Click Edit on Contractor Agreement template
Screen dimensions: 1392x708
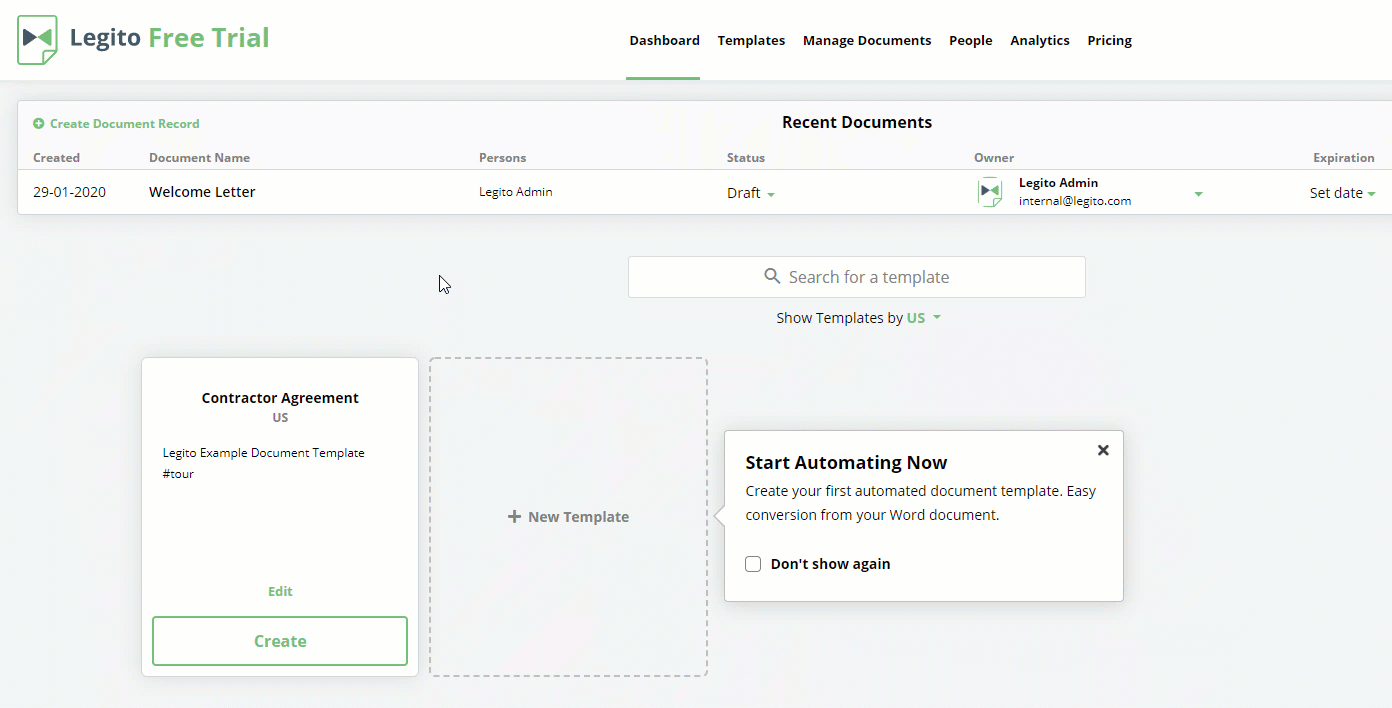pyautogui.click(x=280, y=592)
